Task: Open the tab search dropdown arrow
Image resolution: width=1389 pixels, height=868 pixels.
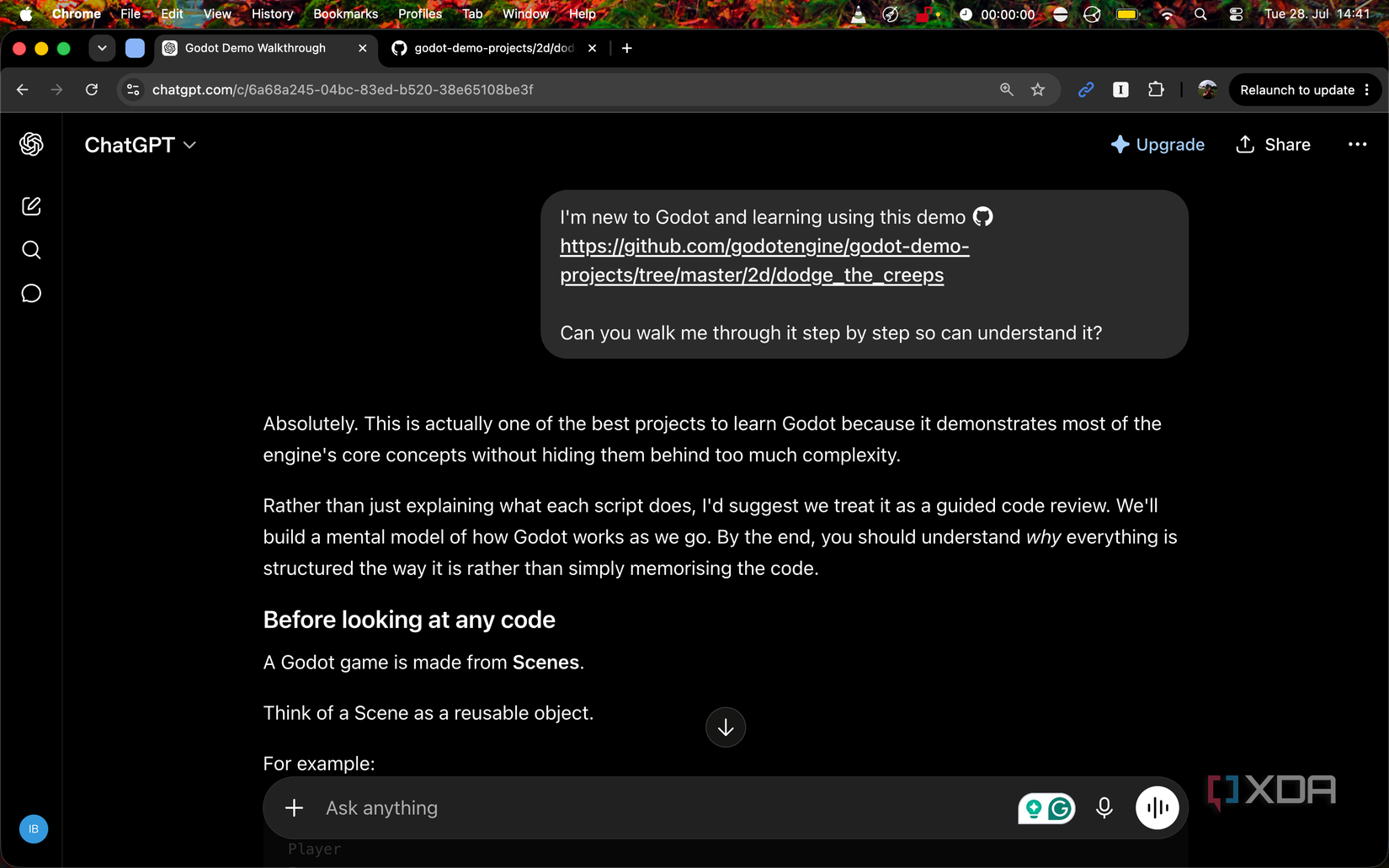Action: click(102, 48)
